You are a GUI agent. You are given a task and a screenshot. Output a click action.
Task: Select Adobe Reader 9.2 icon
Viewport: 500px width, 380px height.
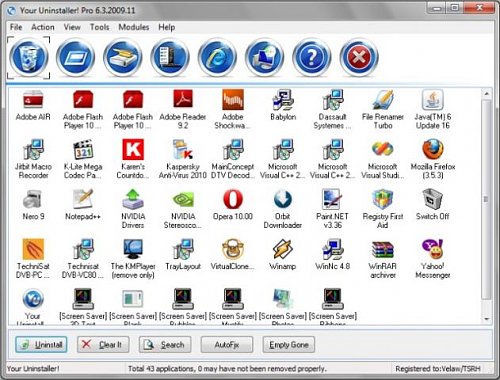pos(183,99)
